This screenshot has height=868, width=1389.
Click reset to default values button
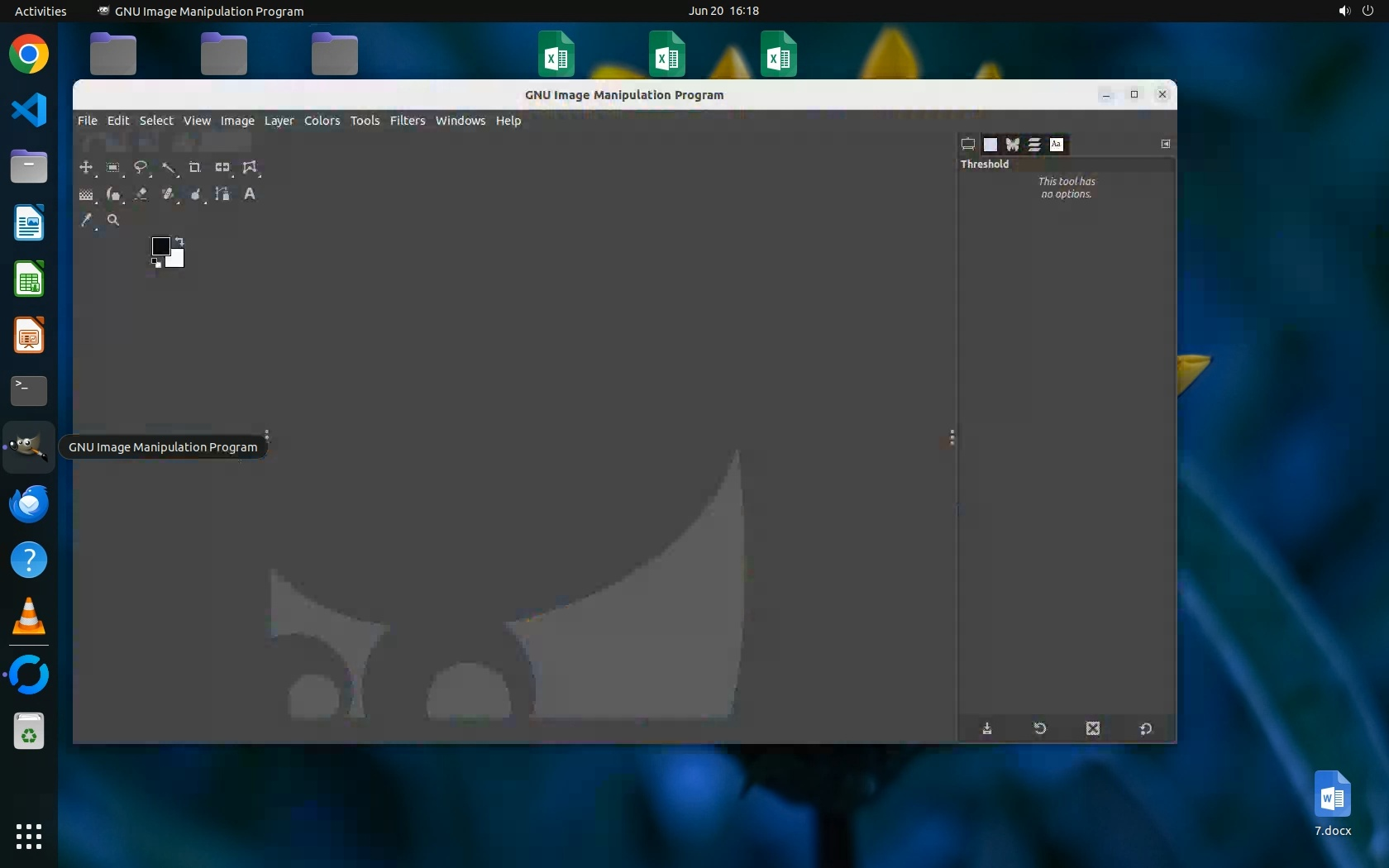pos(1145,728)
